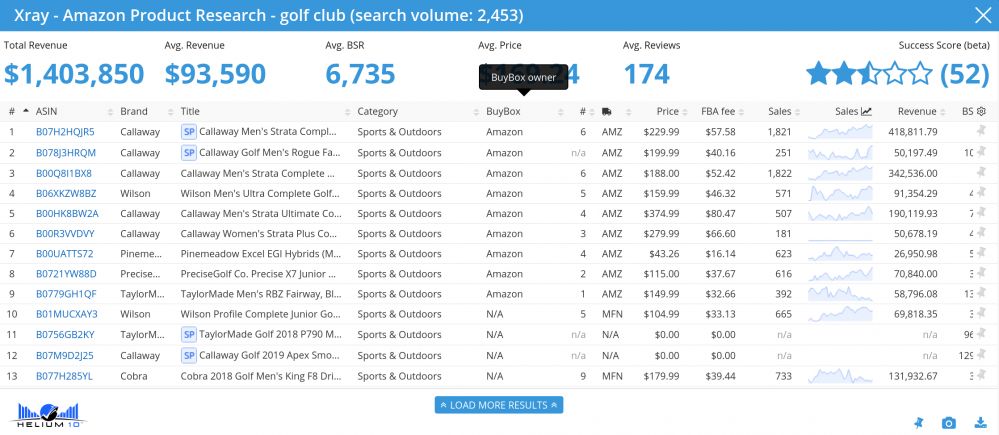The width and height of the screenshot is (999, 435).
Task: Open ASIN link B0756GB2KY
Action: point(65,334)
